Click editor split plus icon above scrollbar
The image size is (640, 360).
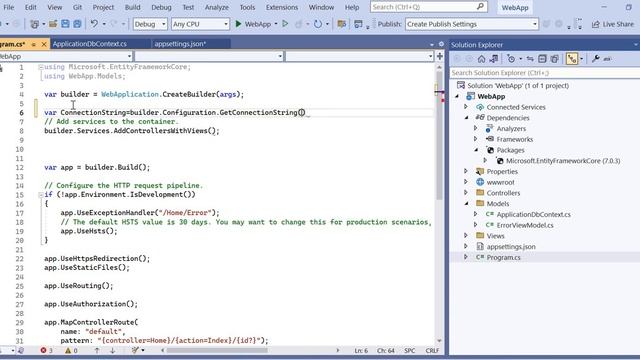pos(440,56)
